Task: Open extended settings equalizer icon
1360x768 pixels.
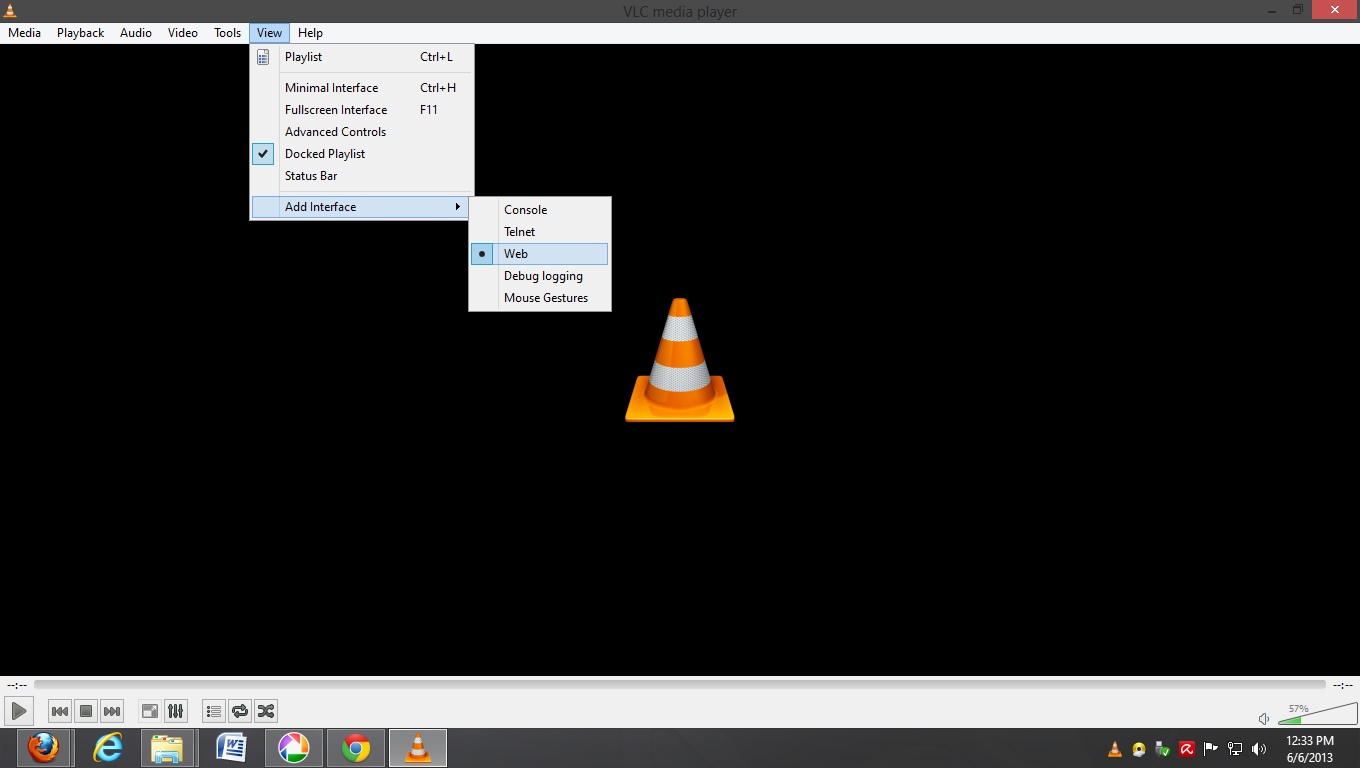Action: tap(176, 711)
